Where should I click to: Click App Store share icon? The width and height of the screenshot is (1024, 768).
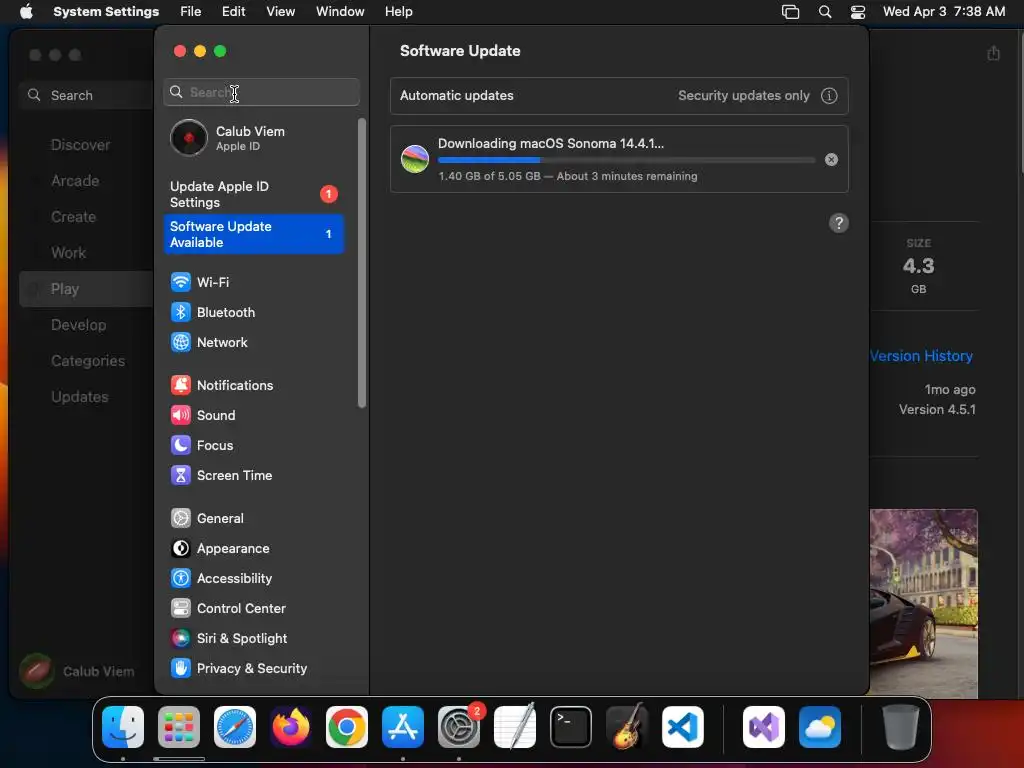point(993,54)
